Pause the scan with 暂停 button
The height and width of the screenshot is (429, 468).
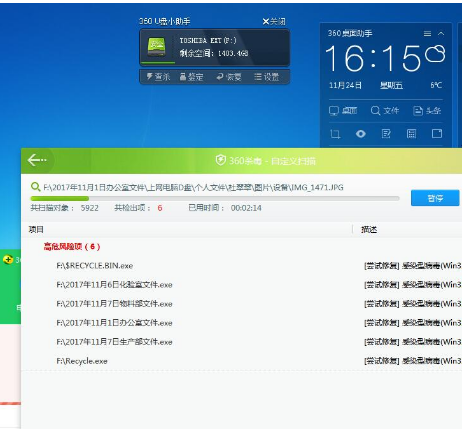pos(435,198)
